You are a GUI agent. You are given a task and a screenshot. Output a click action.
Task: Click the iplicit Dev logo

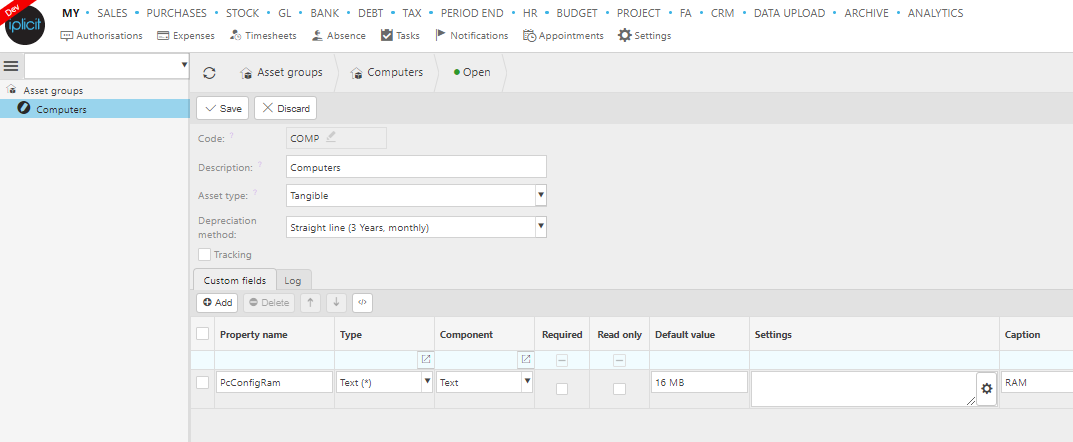[x=25, y=23]
